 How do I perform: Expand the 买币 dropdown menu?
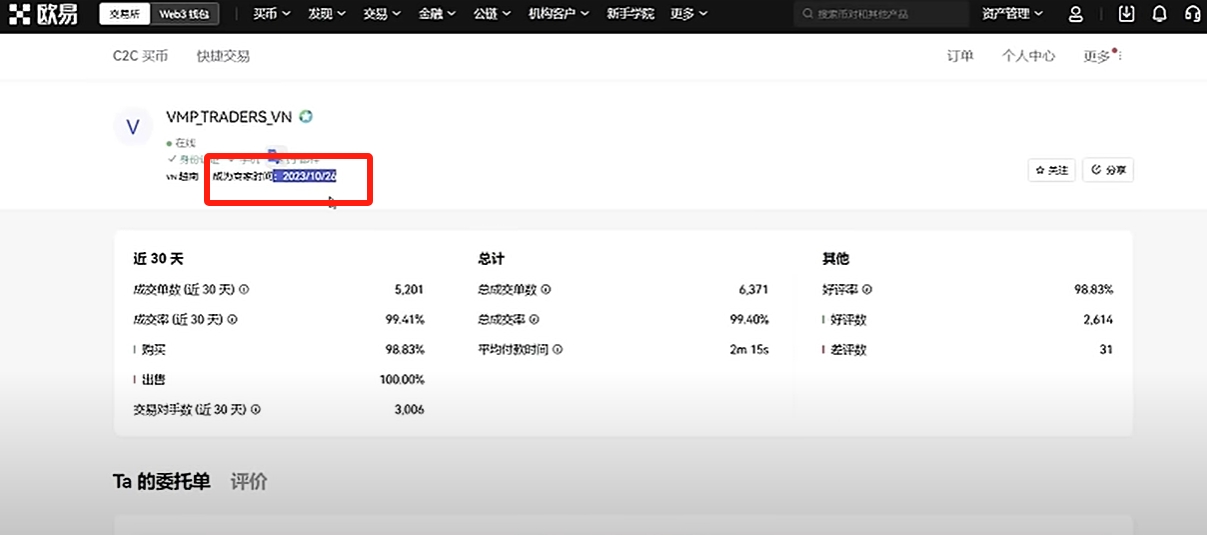271,14
